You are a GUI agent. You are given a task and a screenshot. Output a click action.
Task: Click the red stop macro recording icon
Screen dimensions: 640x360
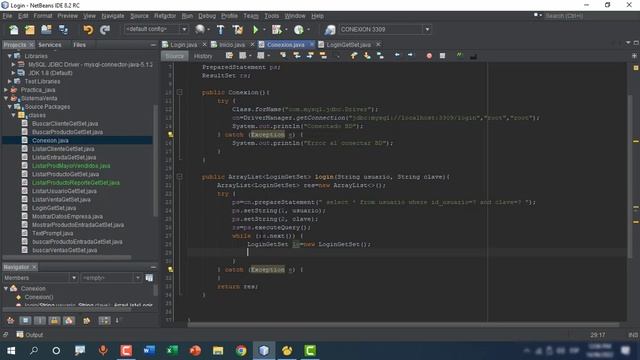point(429,56)
